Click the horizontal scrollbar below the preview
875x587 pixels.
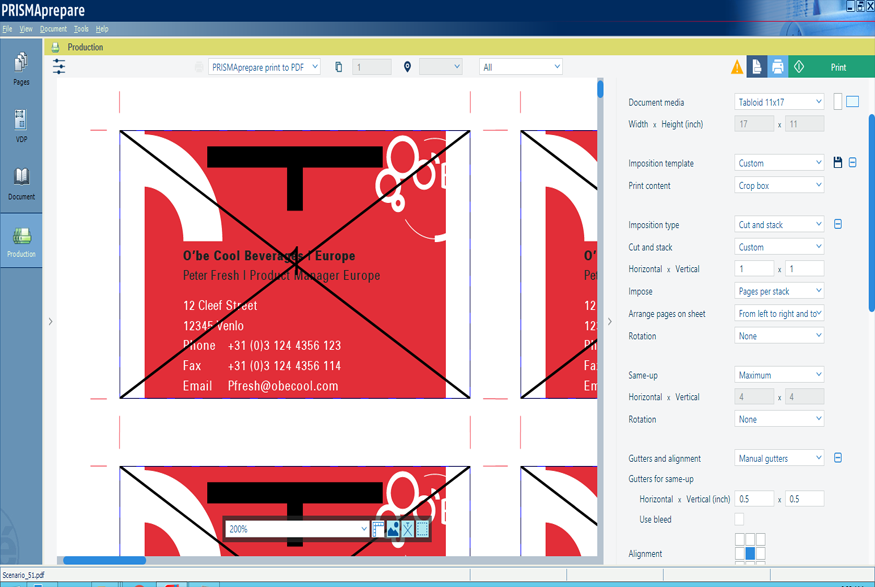(x=104, y=560)
